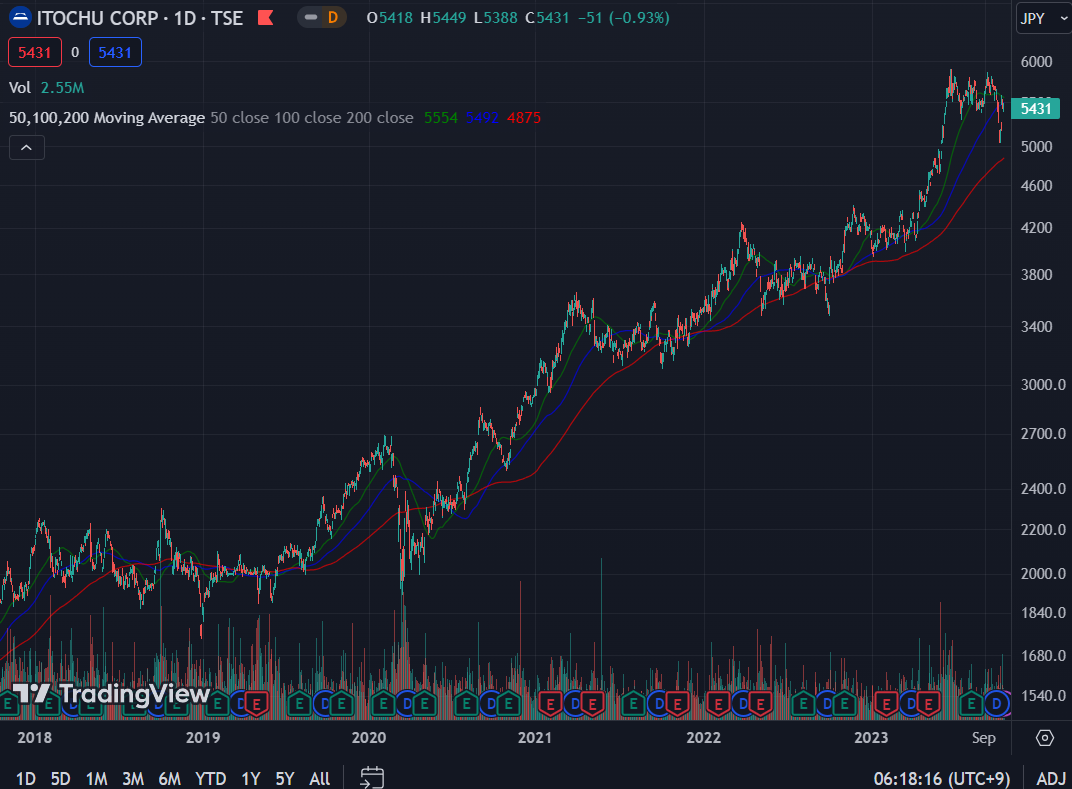
Task: Click the 4200 price scale label
Action: pos(1036,228)
